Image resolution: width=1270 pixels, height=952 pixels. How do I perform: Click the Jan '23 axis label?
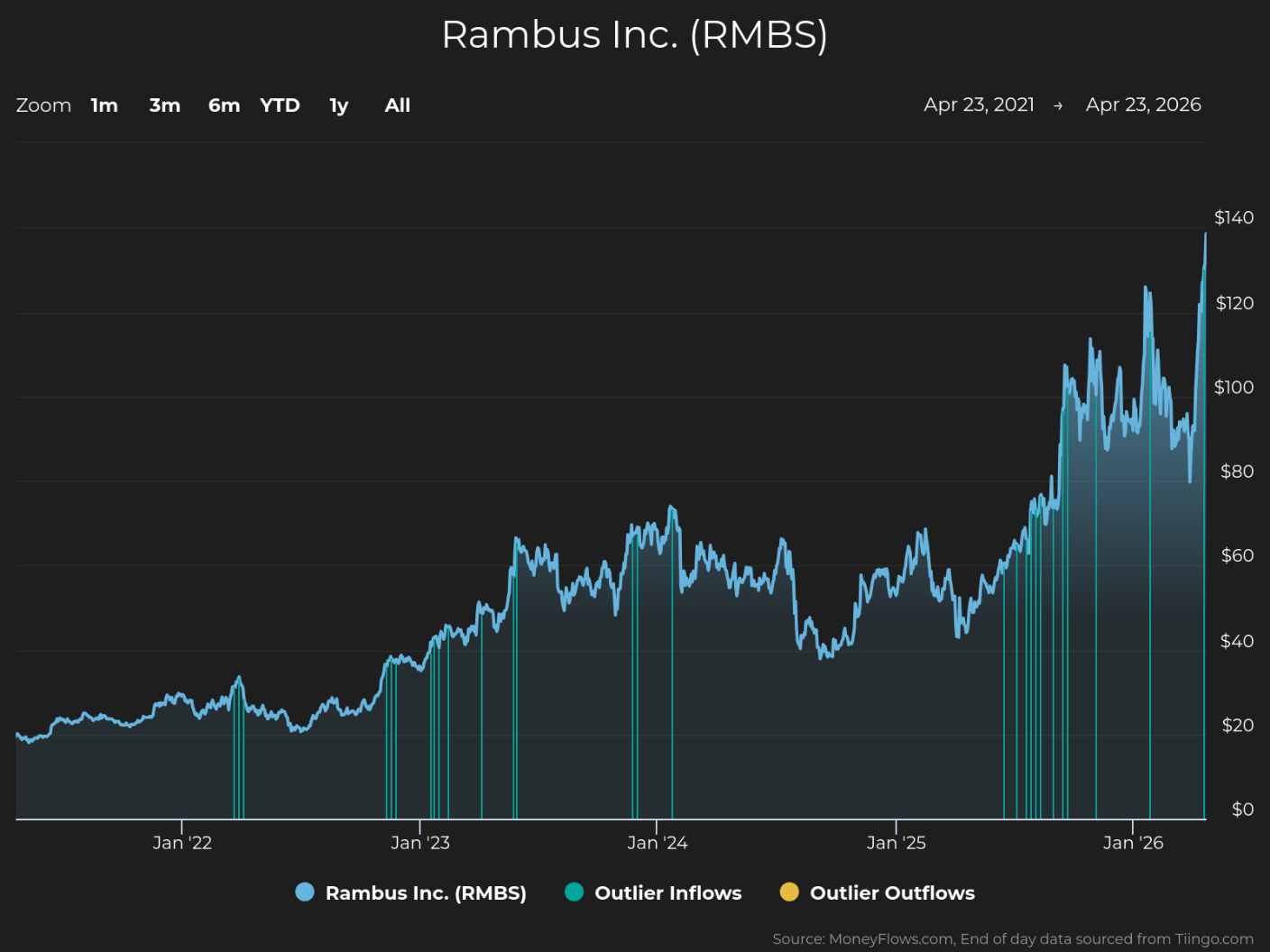420,843
